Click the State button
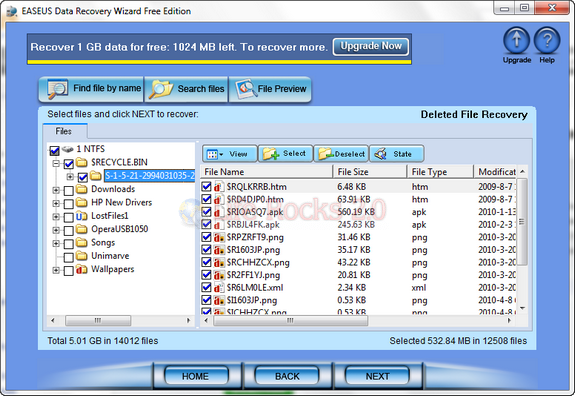Viewport: 575px width, 396px height. click(397, 154)
